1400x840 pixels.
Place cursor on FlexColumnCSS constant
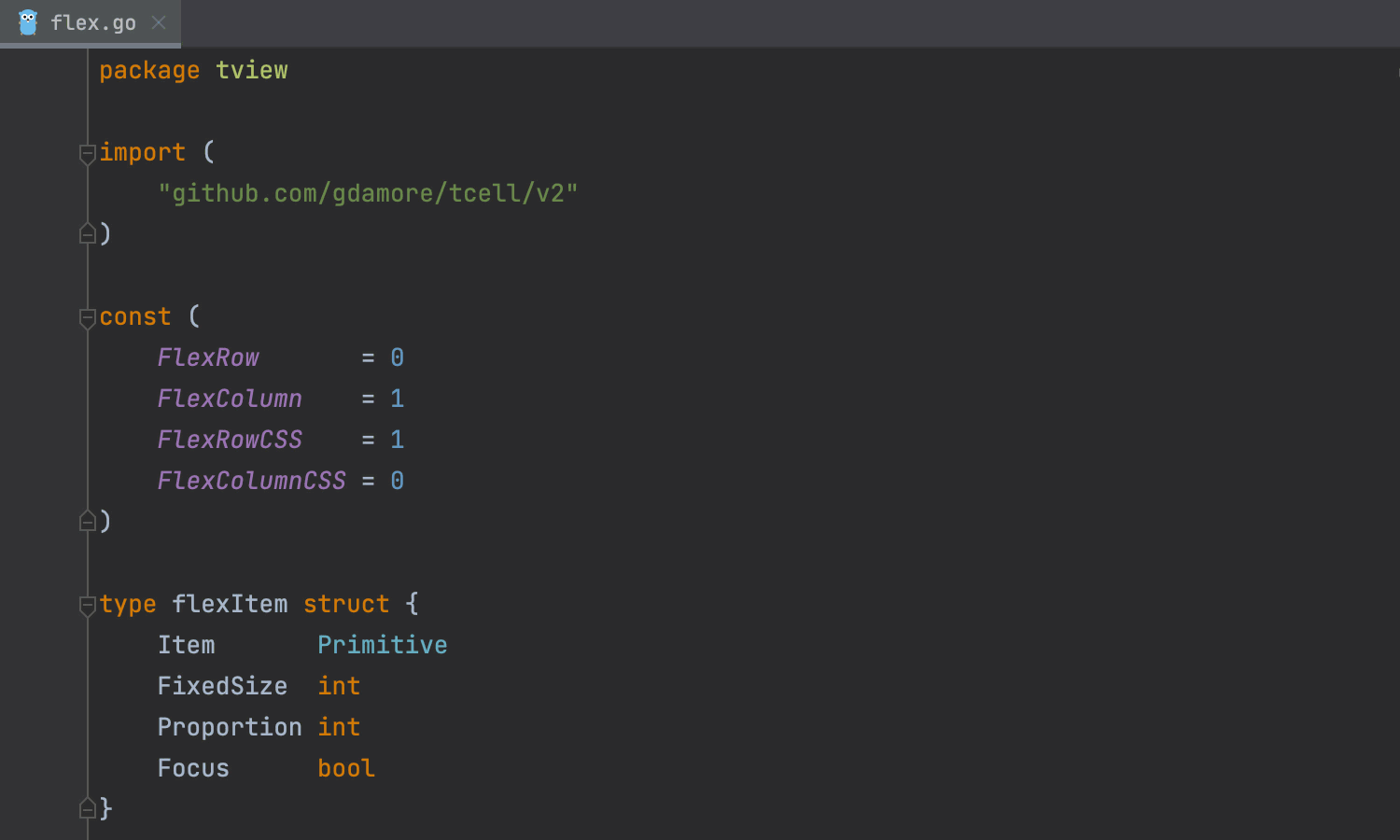pos(251,481)
